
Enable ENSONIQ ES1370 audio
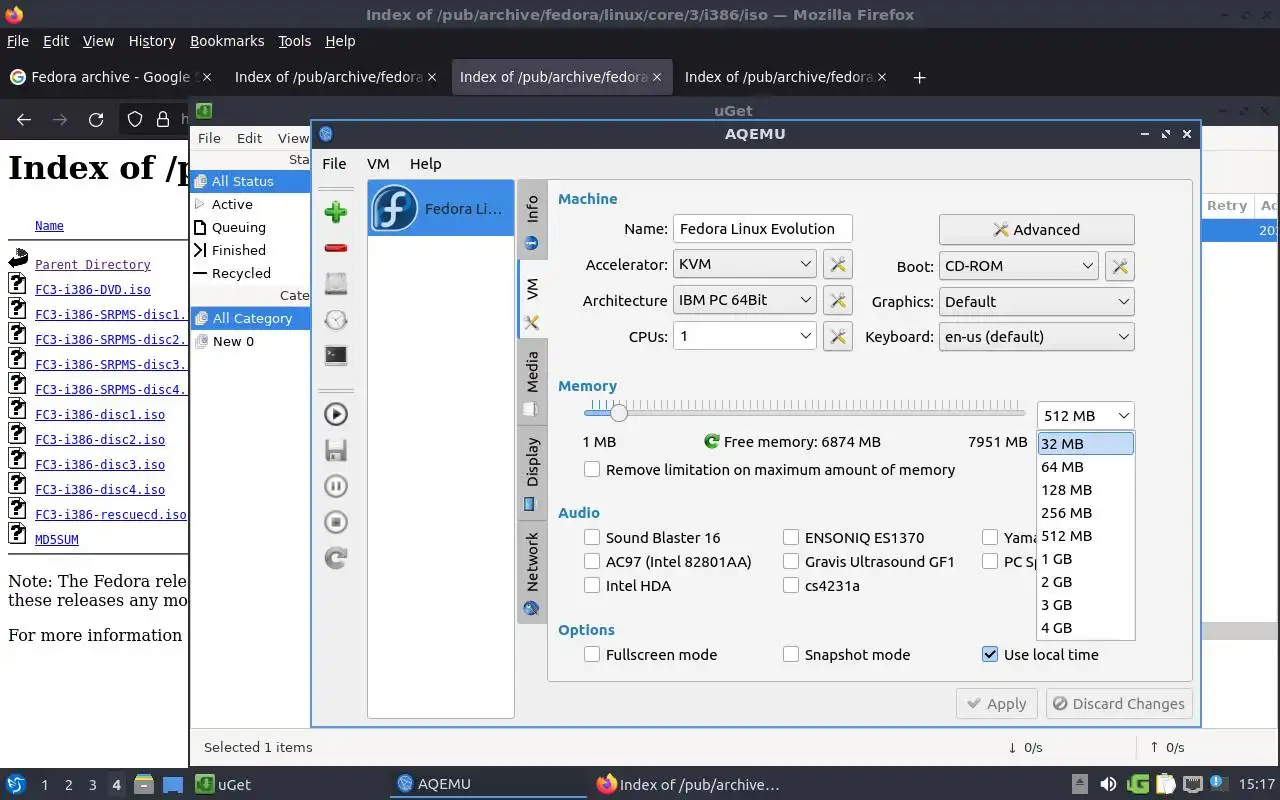[791, 537]
